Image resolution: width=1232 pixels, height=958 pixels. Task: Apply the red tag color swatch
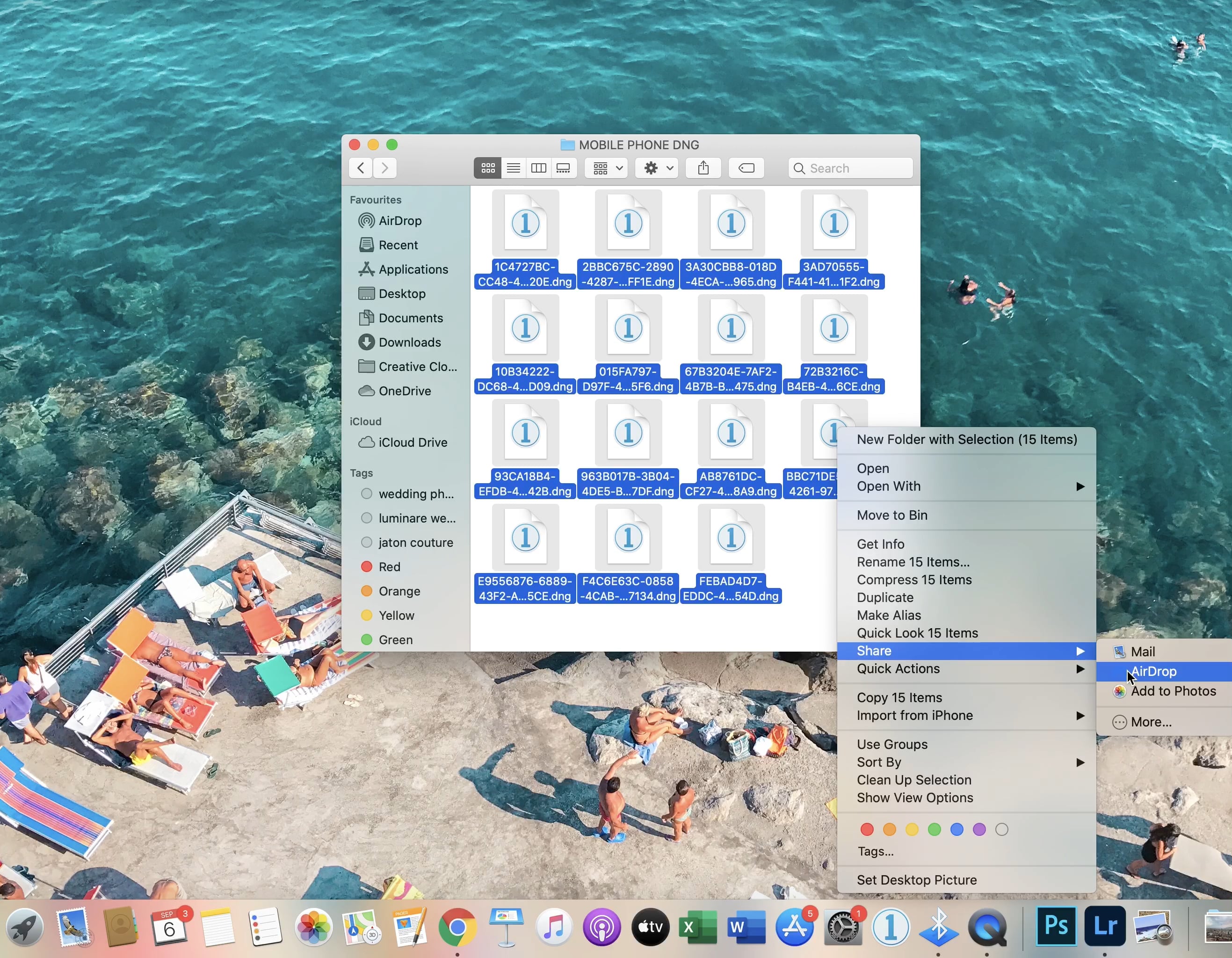(867, 829)
